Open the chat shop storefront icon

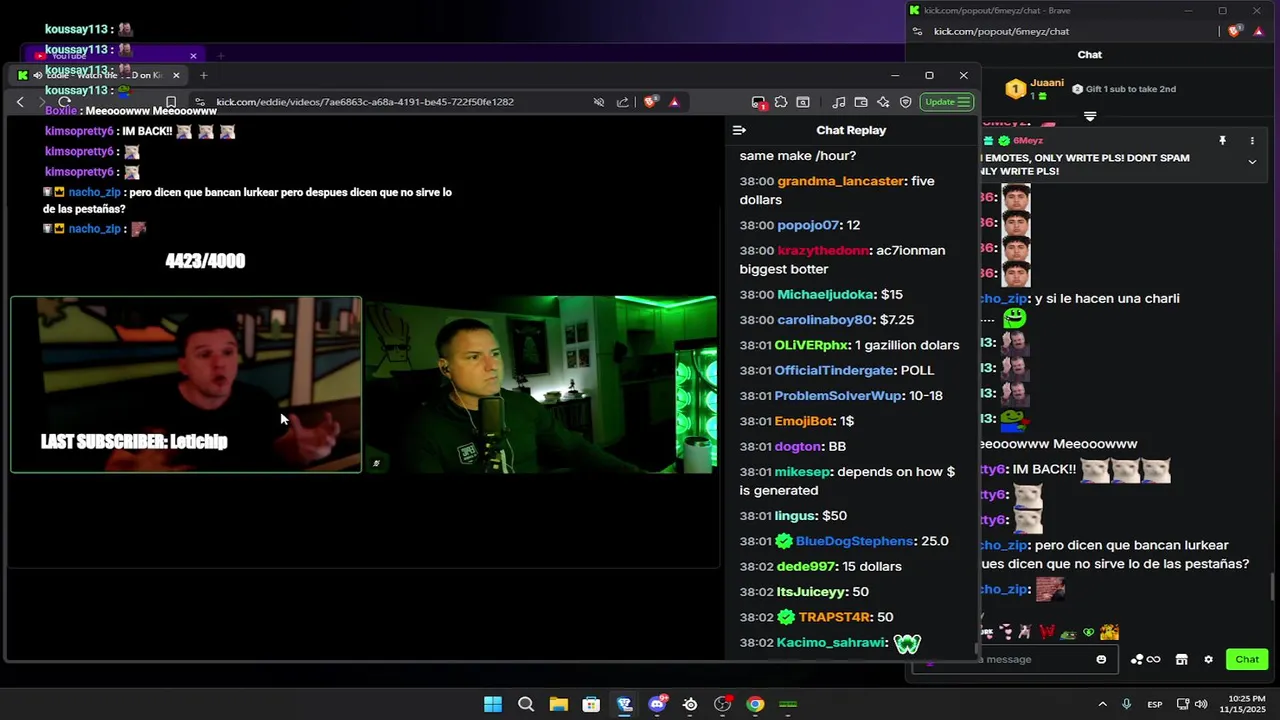click(1181, 659)
